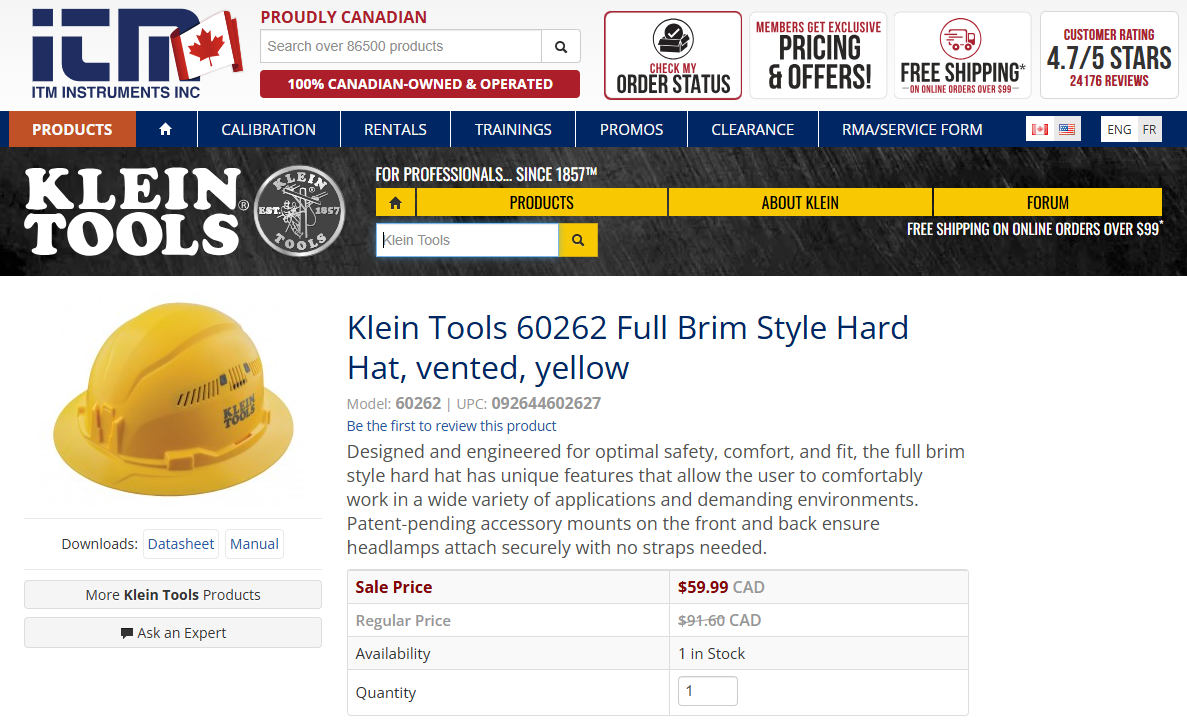Navigate to the CALIBRATION menu item

(268, 128)
